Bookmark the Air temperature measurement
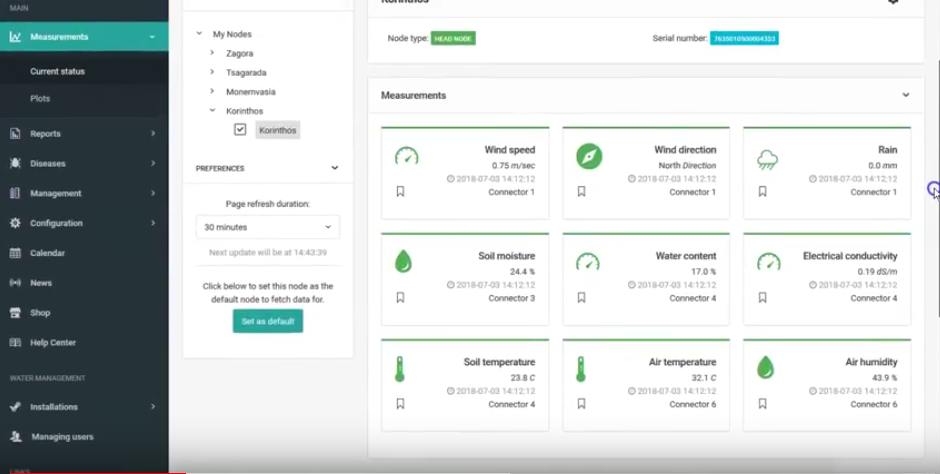 (x=581, y=404)
